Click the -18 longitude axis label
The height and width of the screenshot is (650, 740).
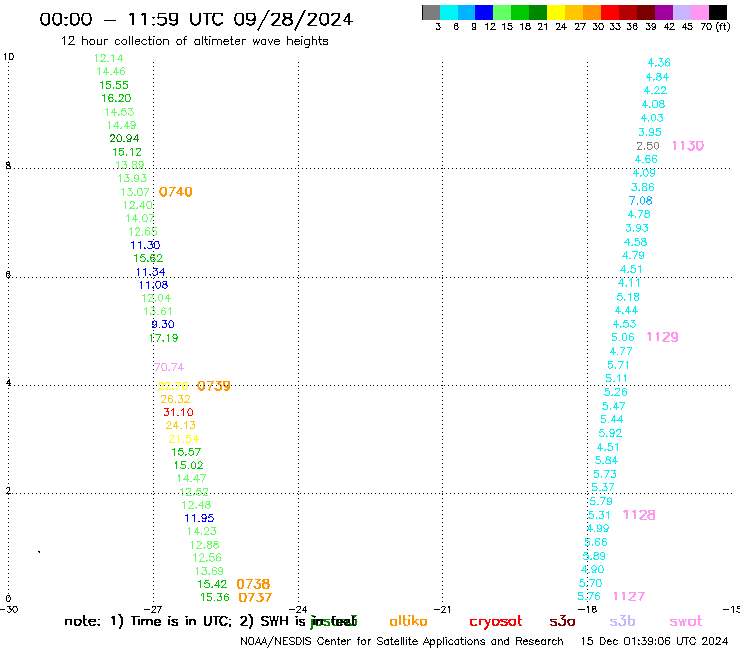pos(588,610)
